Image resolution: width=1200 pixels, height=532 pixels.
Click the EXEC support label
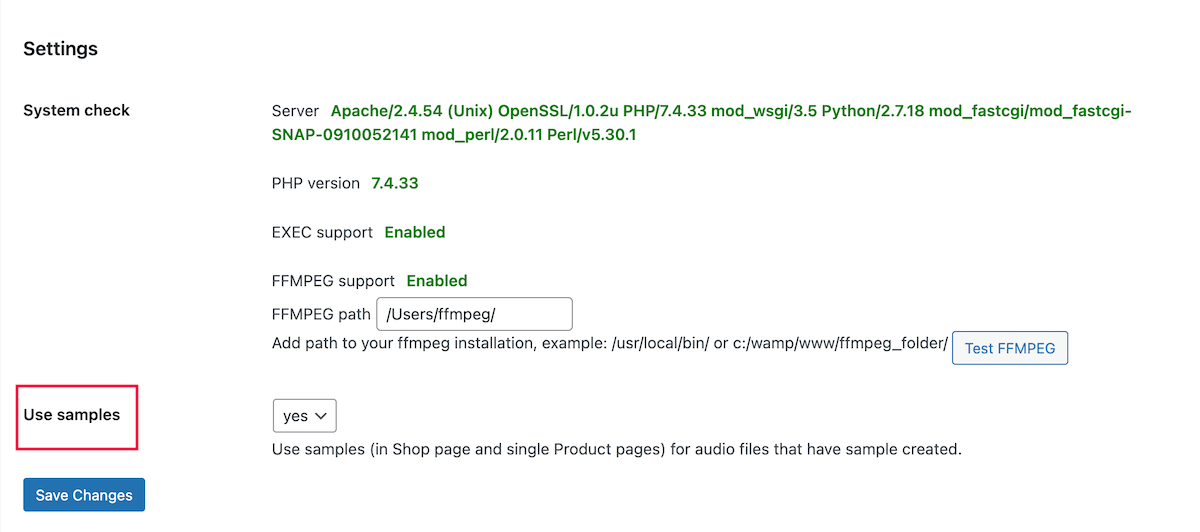pyautogui.click(x=322, y=232)
